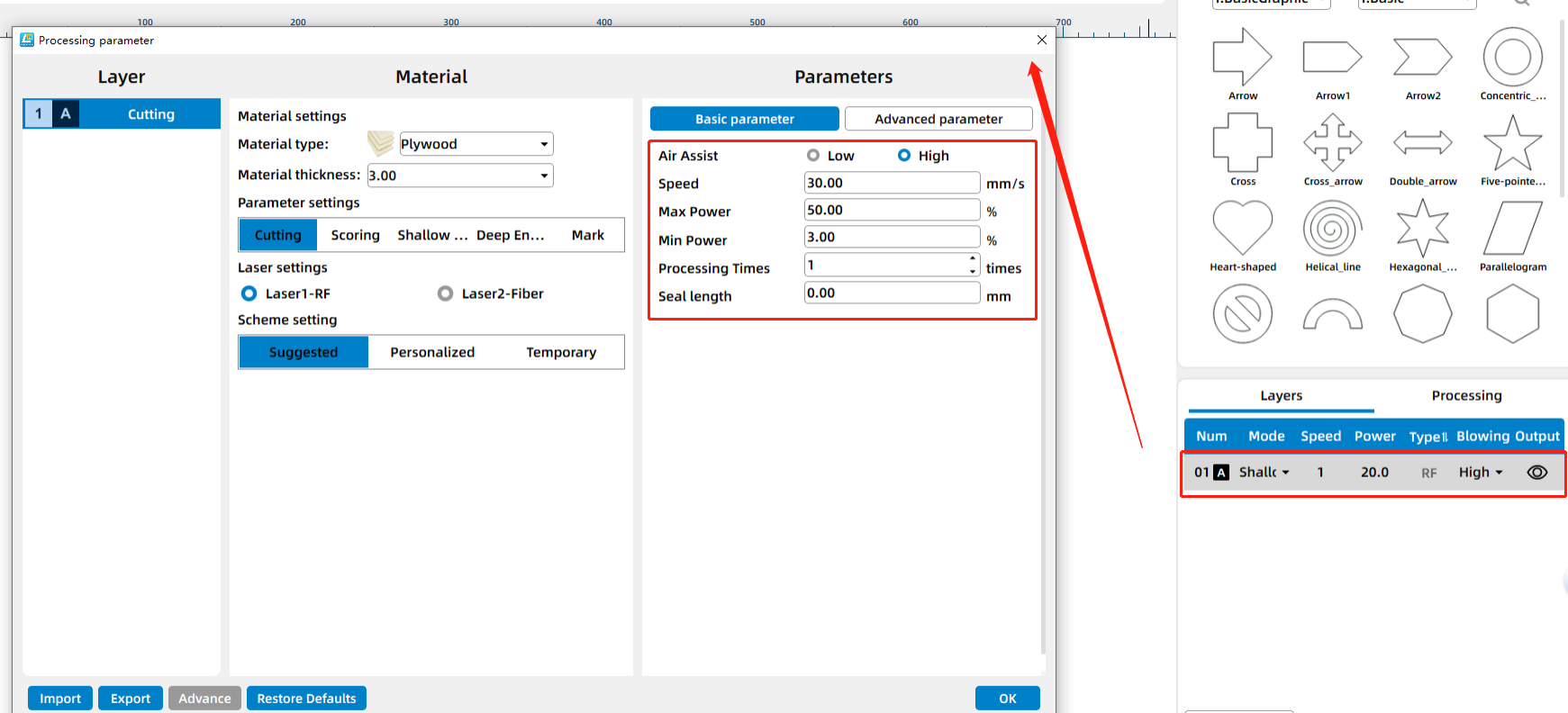The image size is (1568, 713).
Task: Click the Parallelogram shape icon
Action: pos(1512,229)
